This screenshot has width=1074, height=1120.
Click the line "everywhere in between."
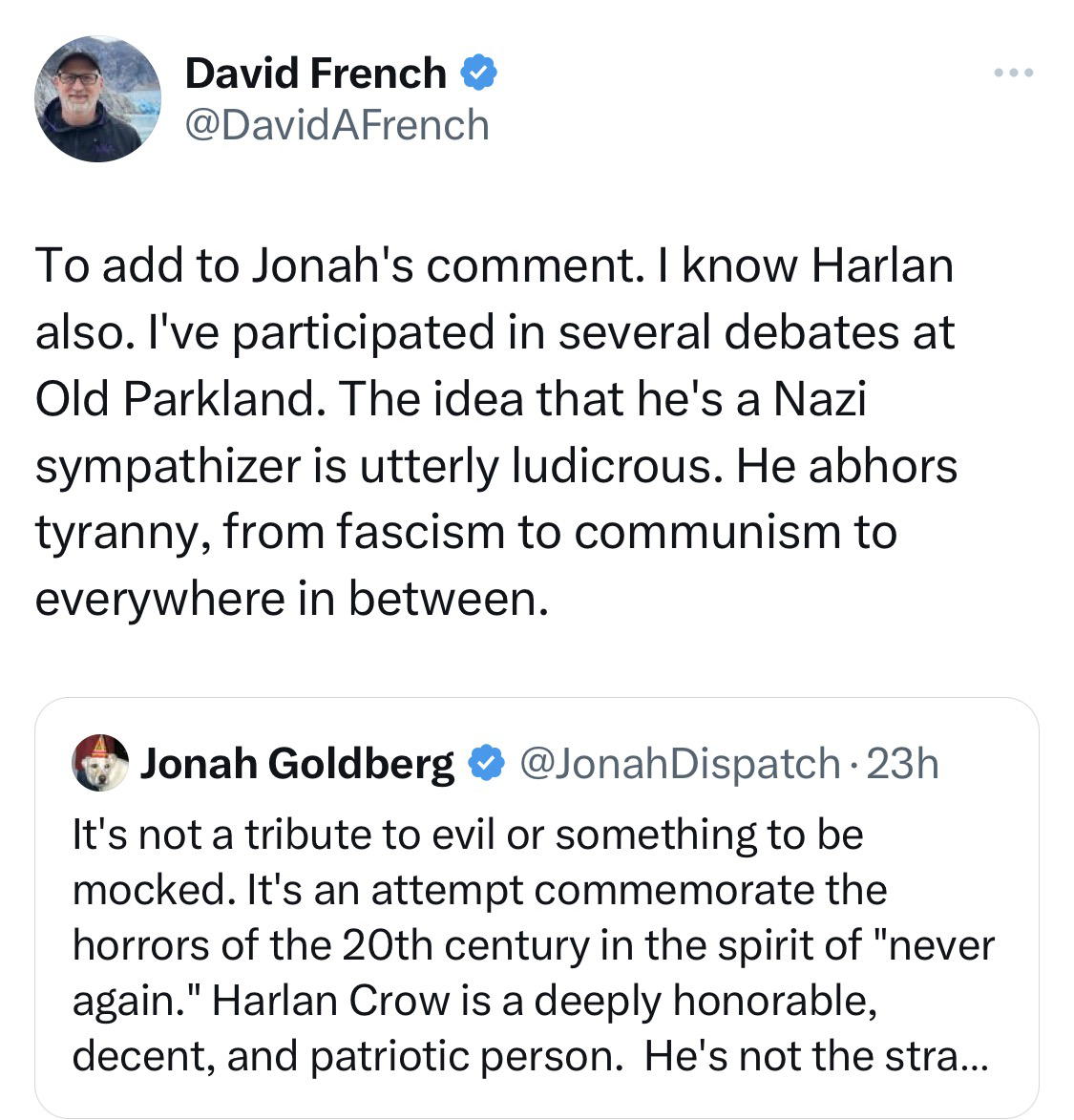292,598
